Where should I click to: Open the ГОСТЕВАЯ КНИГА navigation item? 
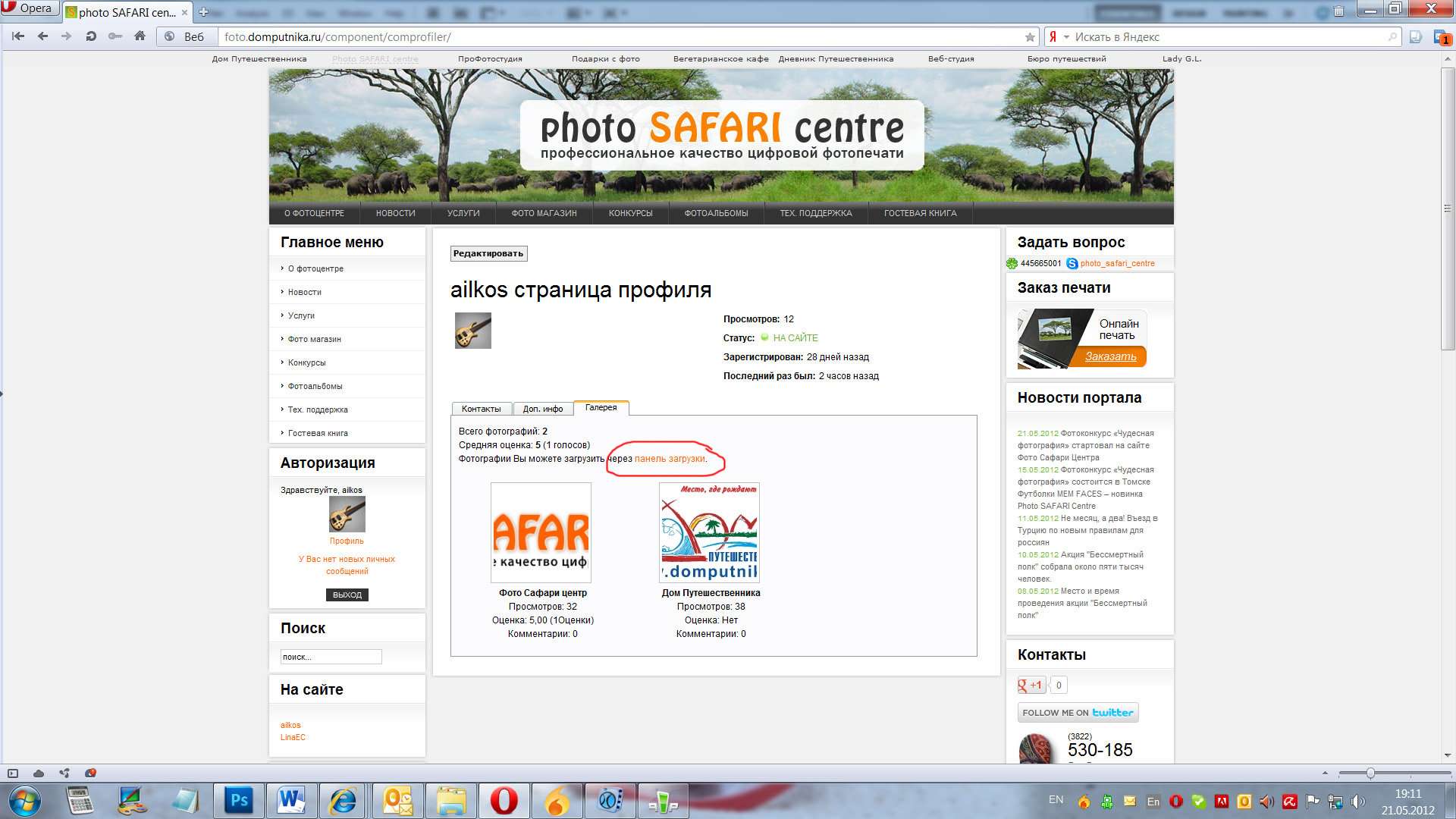920,213
